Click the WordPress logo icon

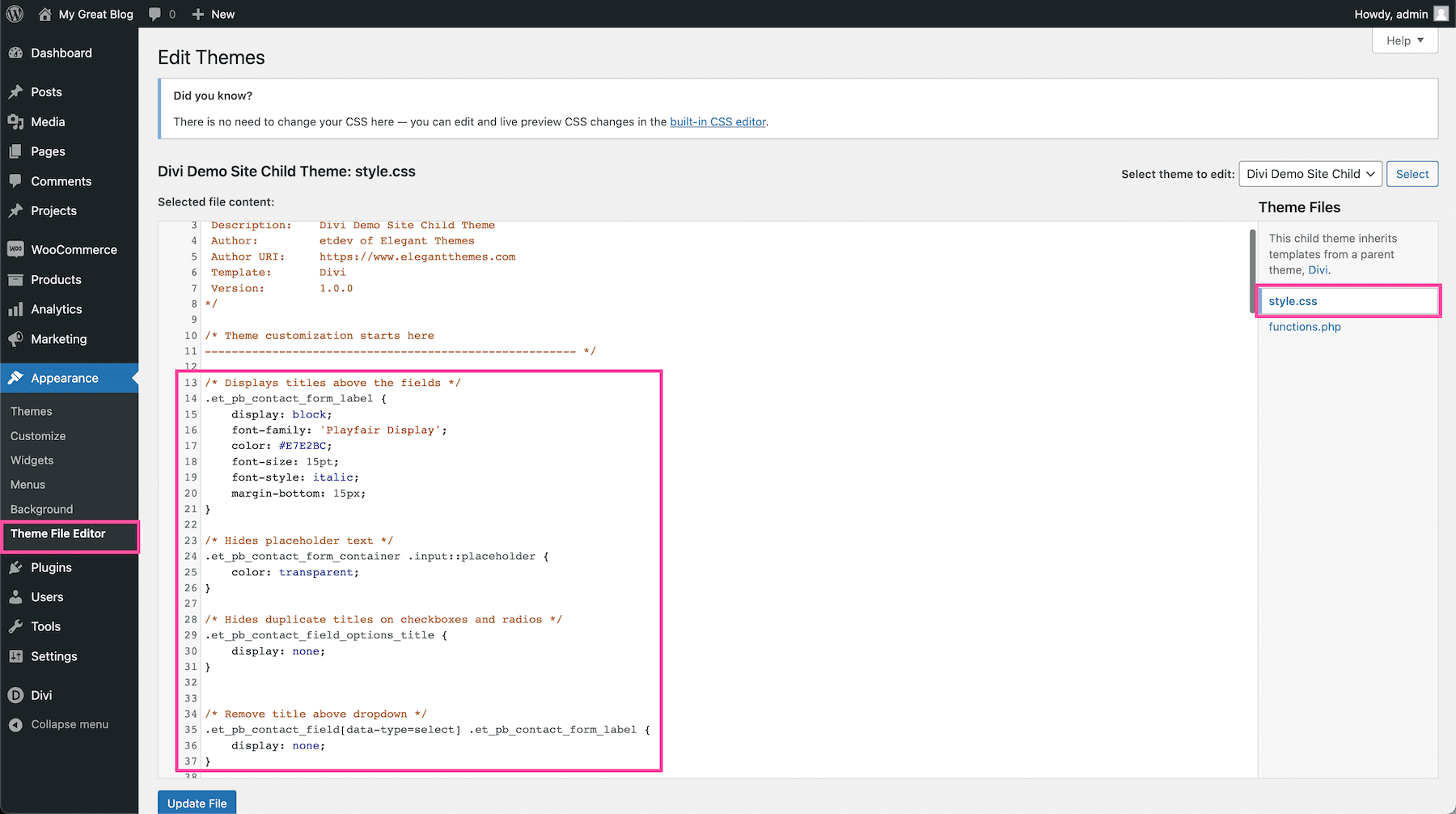point(15,14)
